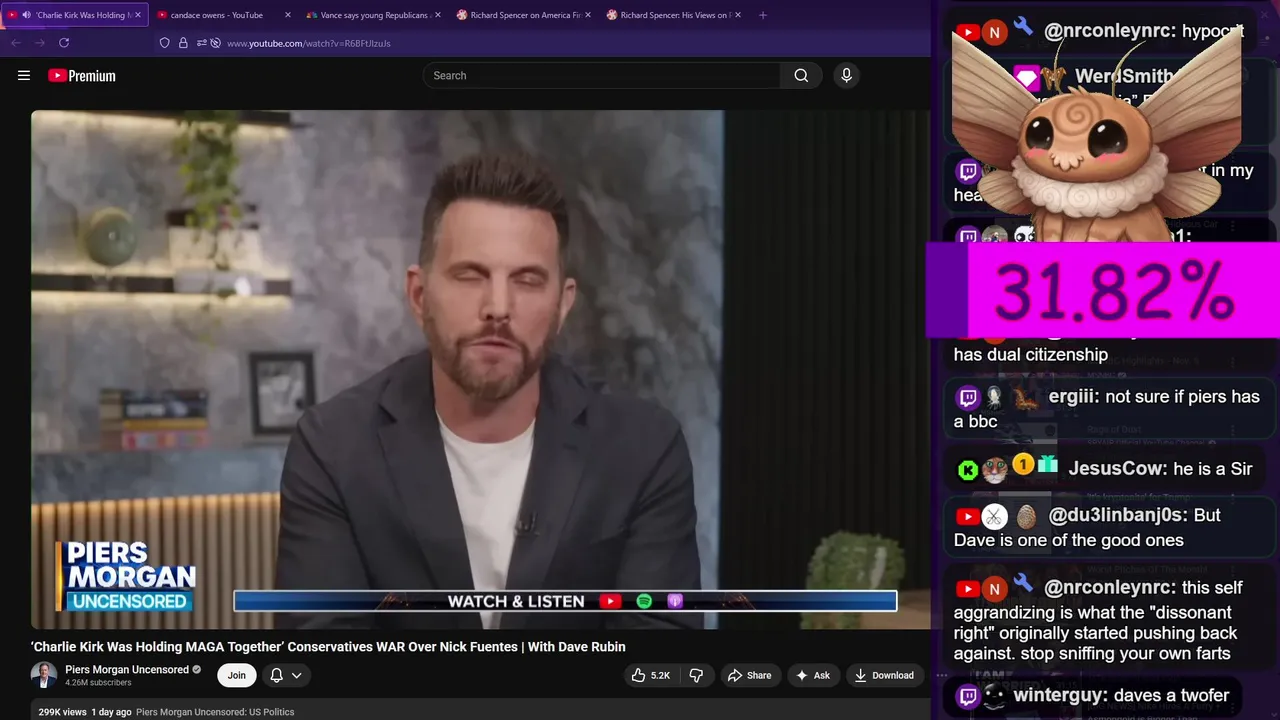Focus the YouTube search field
The image size is (1280, 720).
[x=602, y=75]
